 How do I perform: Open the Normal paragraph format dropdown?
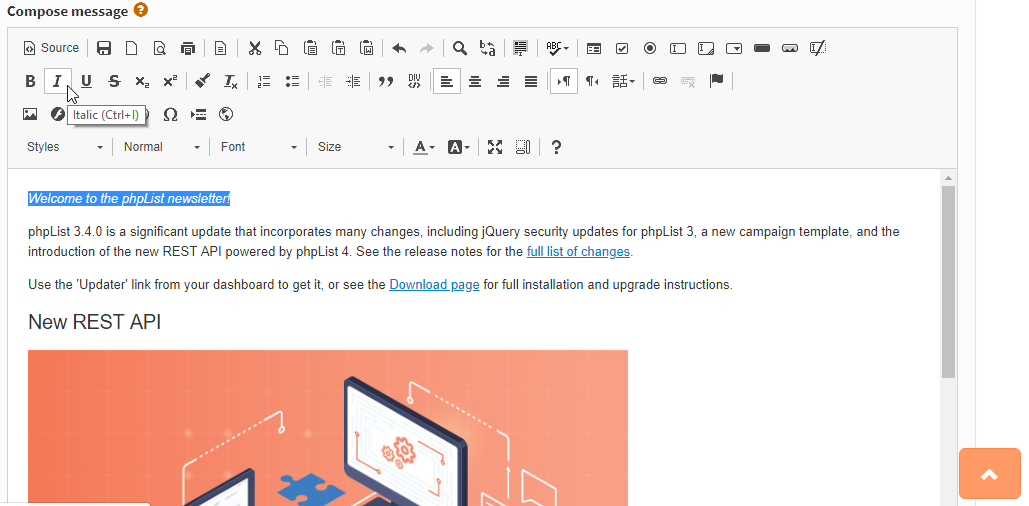161,147
